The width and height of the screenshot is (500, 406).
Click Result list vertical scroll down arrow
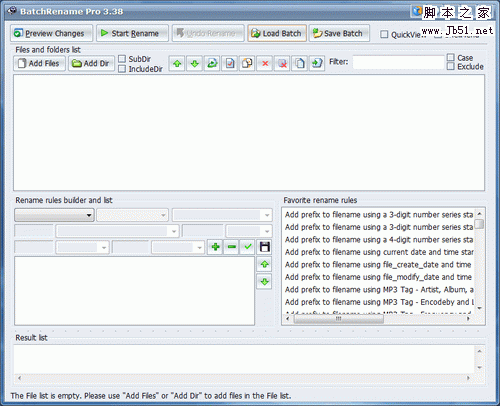(479, 368)
